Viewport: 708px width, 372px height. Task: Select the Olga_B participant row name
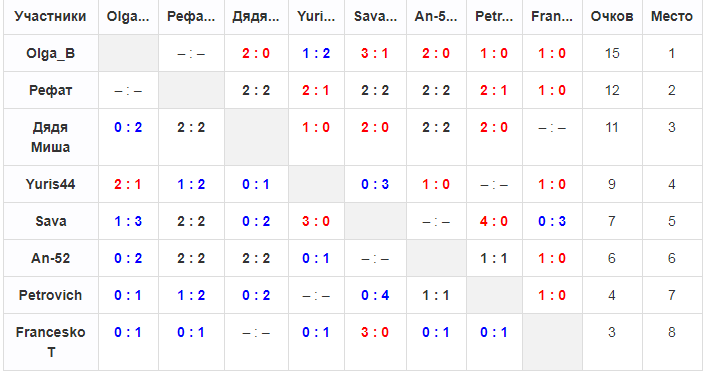coord(50,53)
